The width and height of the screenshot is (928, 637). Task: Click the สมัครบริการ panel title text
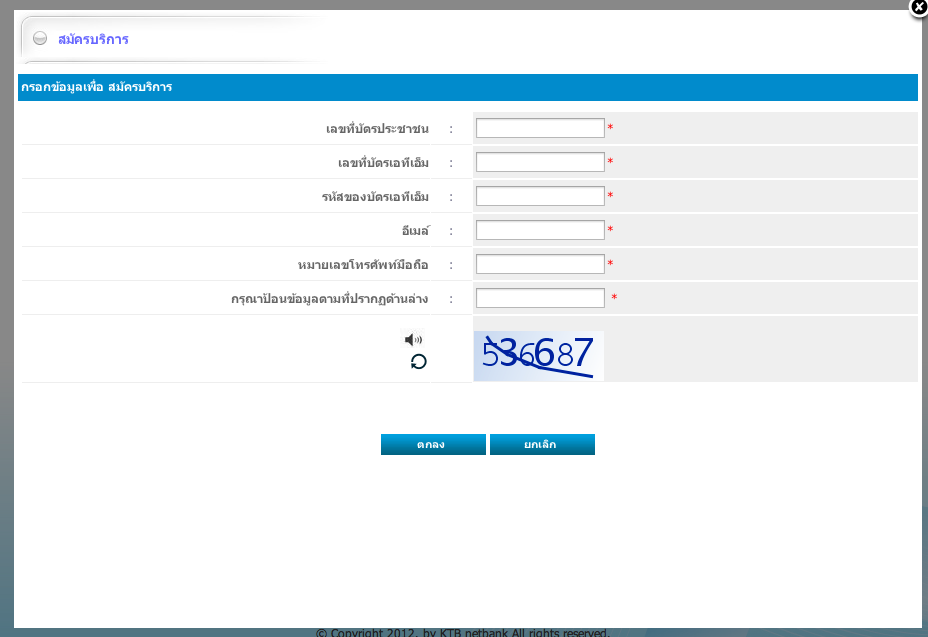tap(92, 40)
